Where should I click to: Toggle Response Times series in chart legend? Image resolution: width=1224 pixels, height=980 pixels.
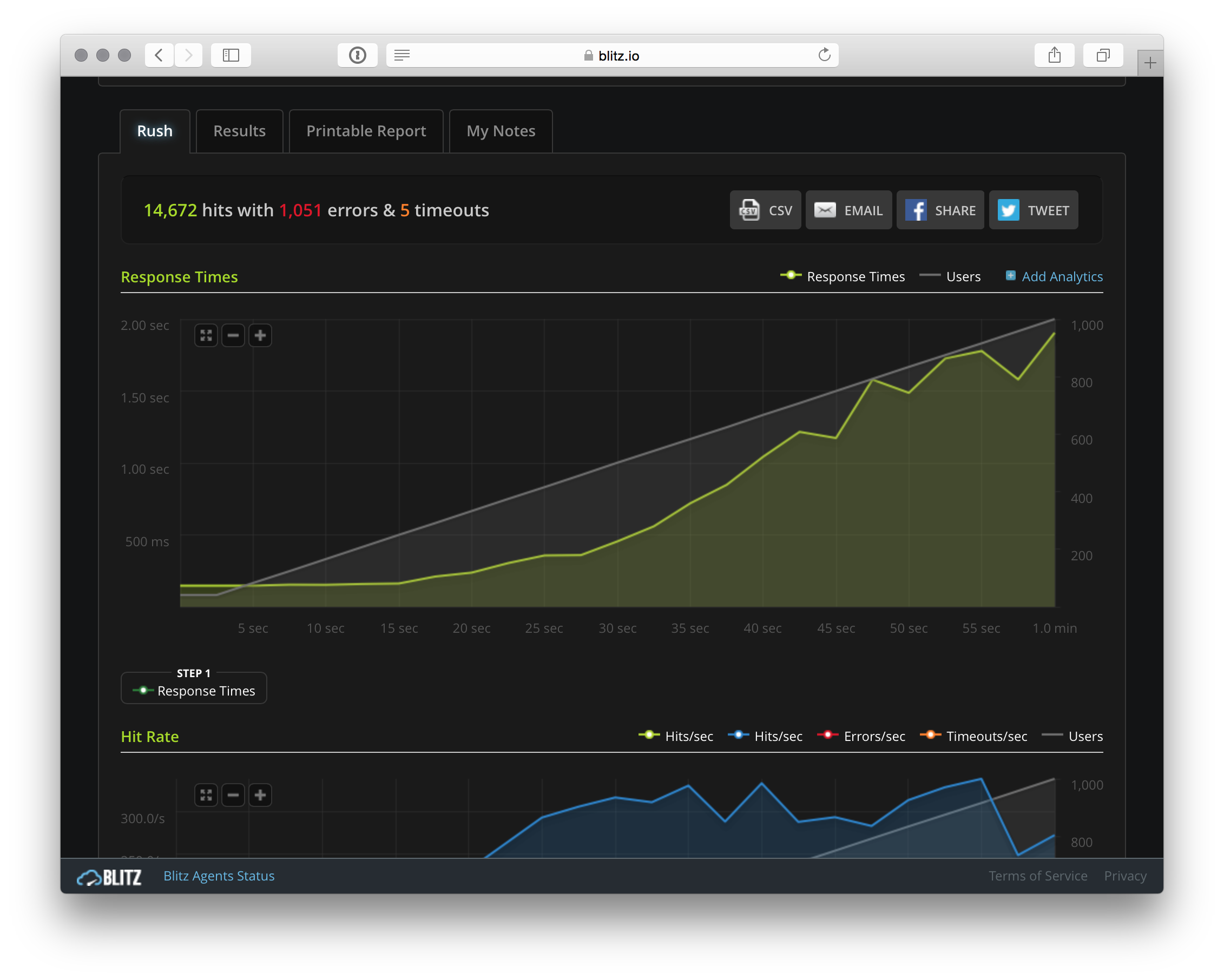point(843,276)
